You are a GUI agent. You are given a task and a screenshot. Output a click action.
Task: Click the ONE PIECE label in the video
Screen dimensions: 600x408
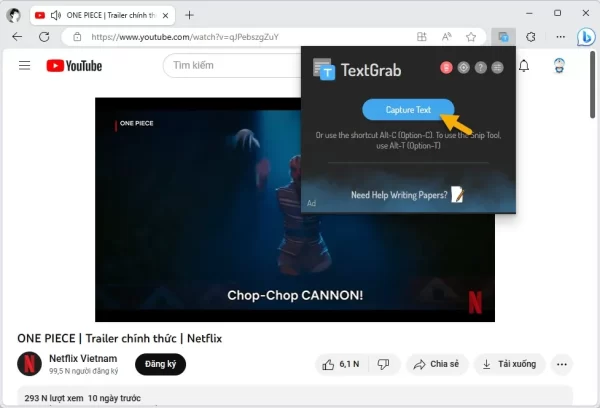tap(137, 123)
